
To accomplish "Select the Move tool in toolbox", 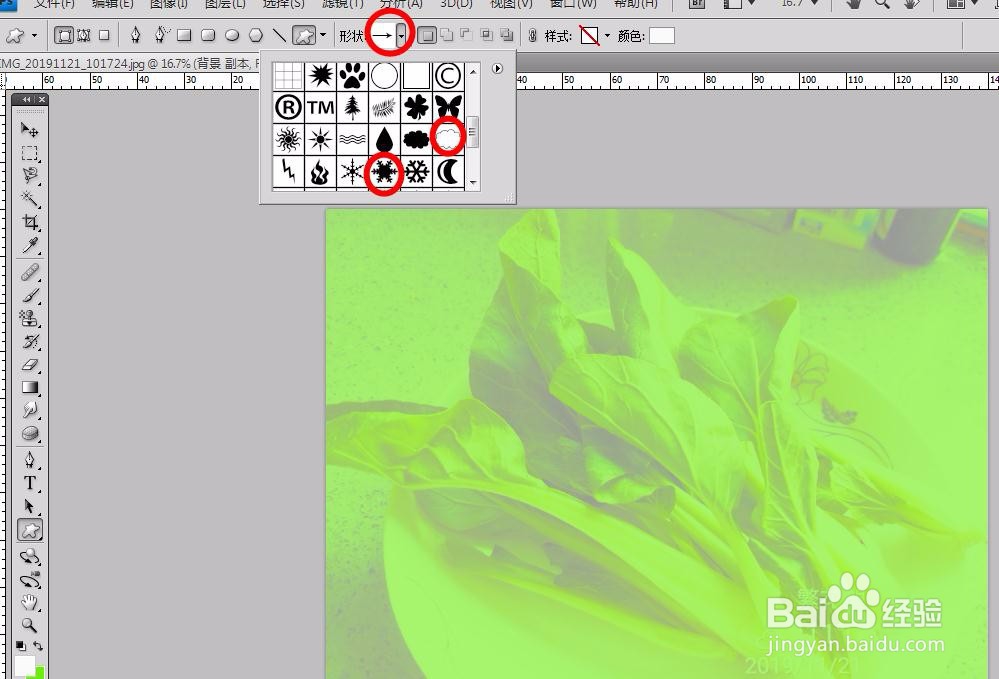I will click(x=29, y=130).
